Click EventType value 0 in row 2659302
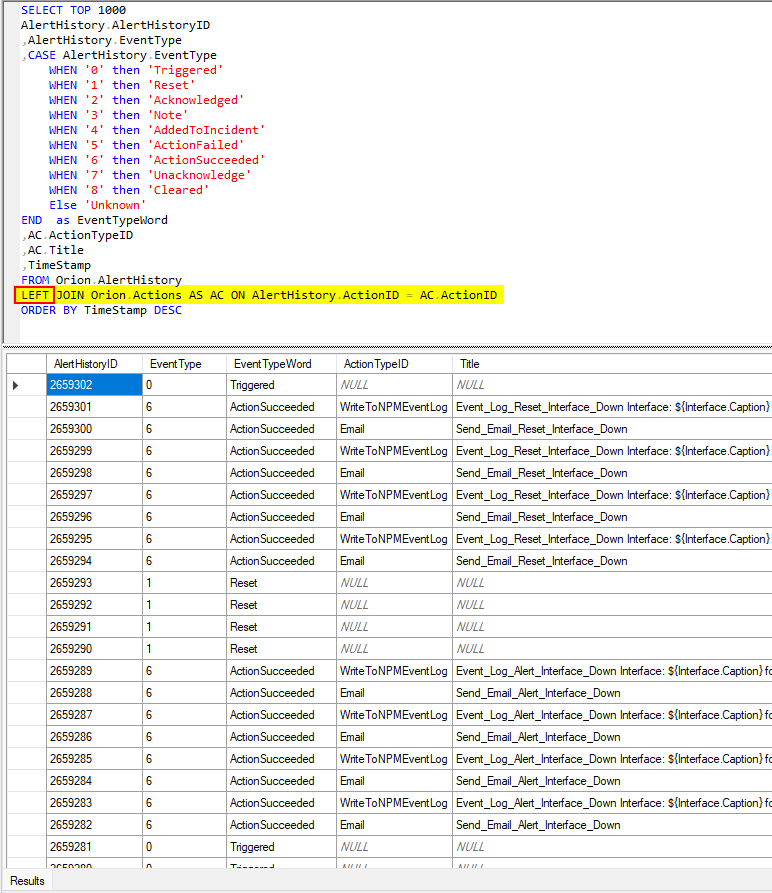772x893 pixels. 184,385
